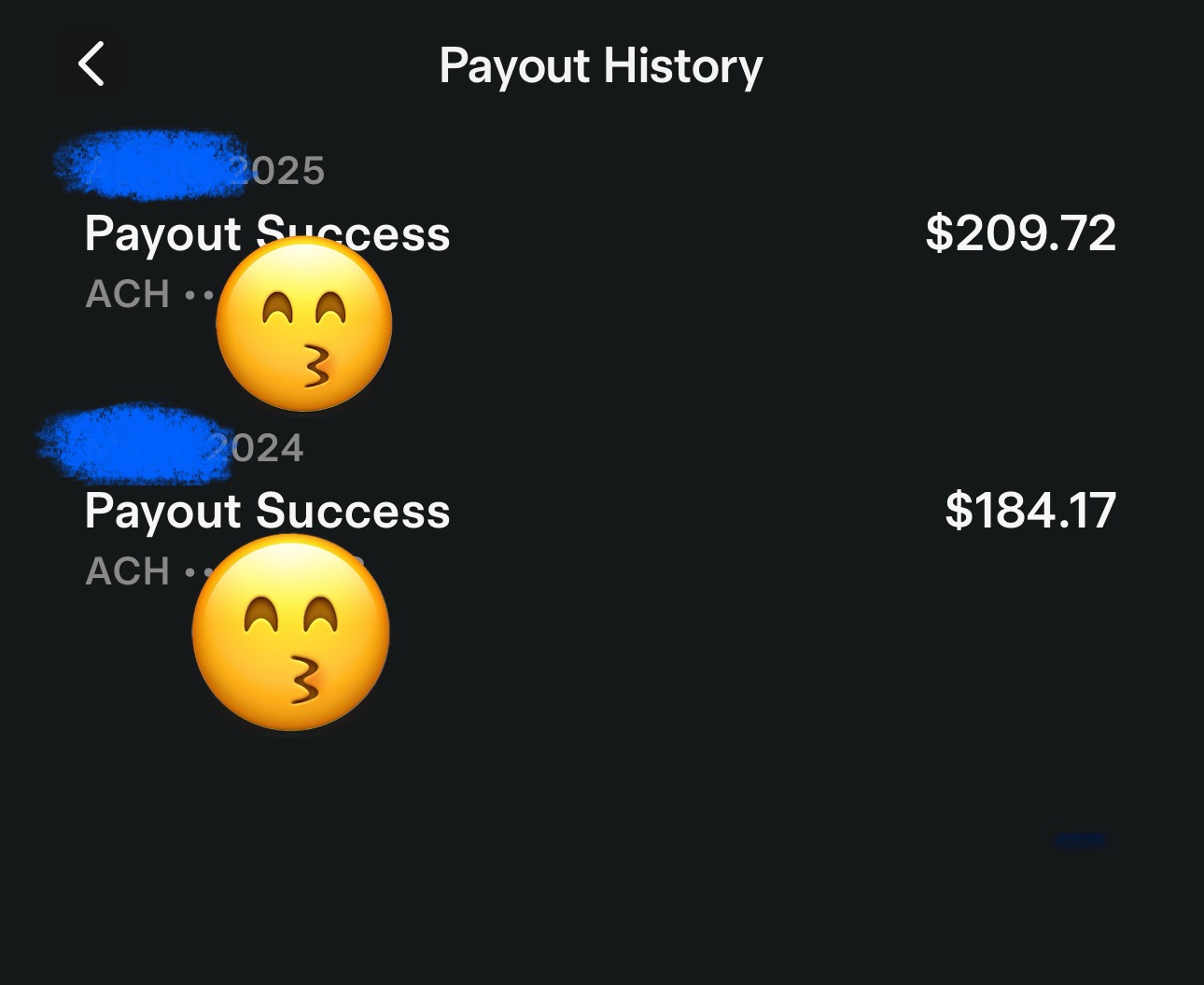This screenshot has height=985, width=1204.
Task: Click the blue scribble covering the 2025 date
Action: click(x=149, y=164)
